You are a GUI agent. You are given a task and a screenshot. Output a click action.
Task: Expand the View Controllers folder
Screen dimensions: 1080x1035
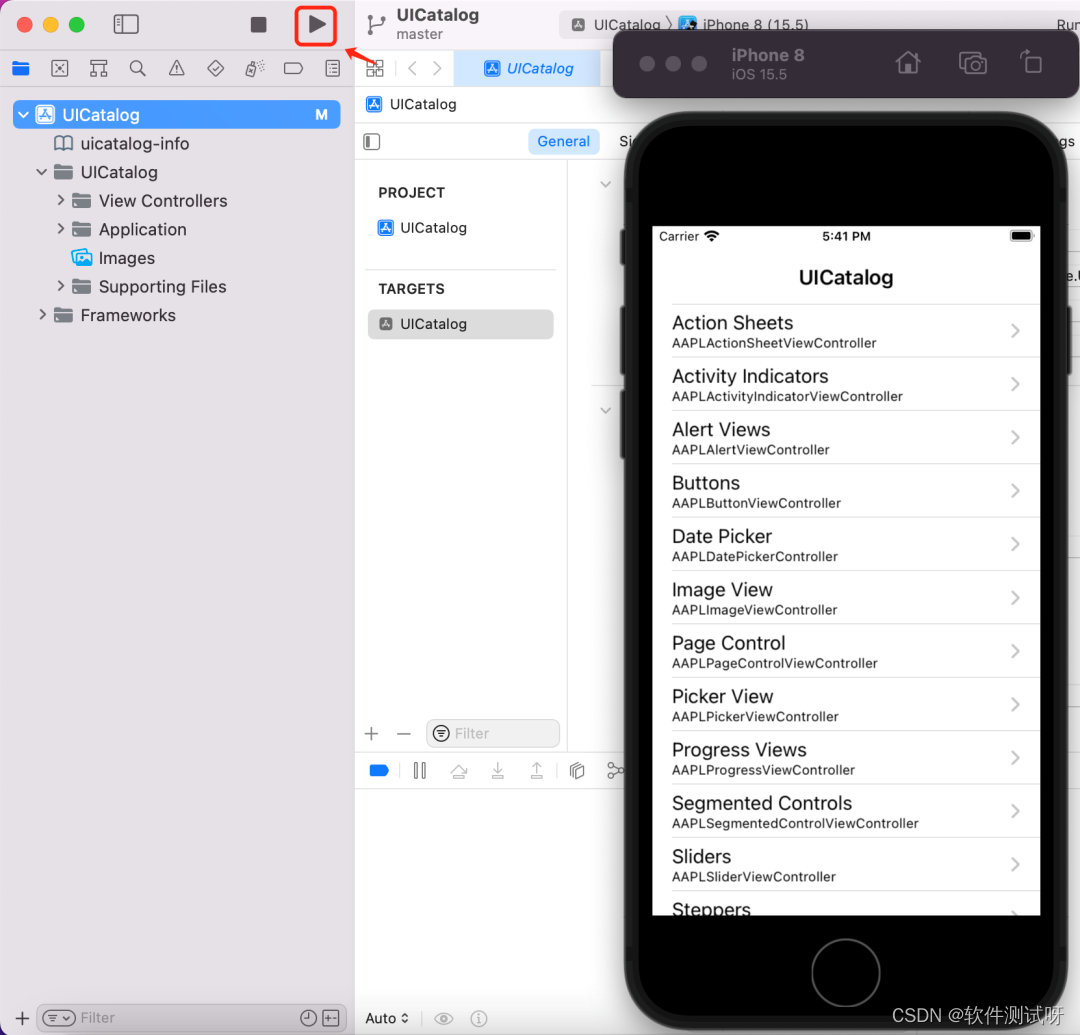pyautogui.click(x=61, y=200)
